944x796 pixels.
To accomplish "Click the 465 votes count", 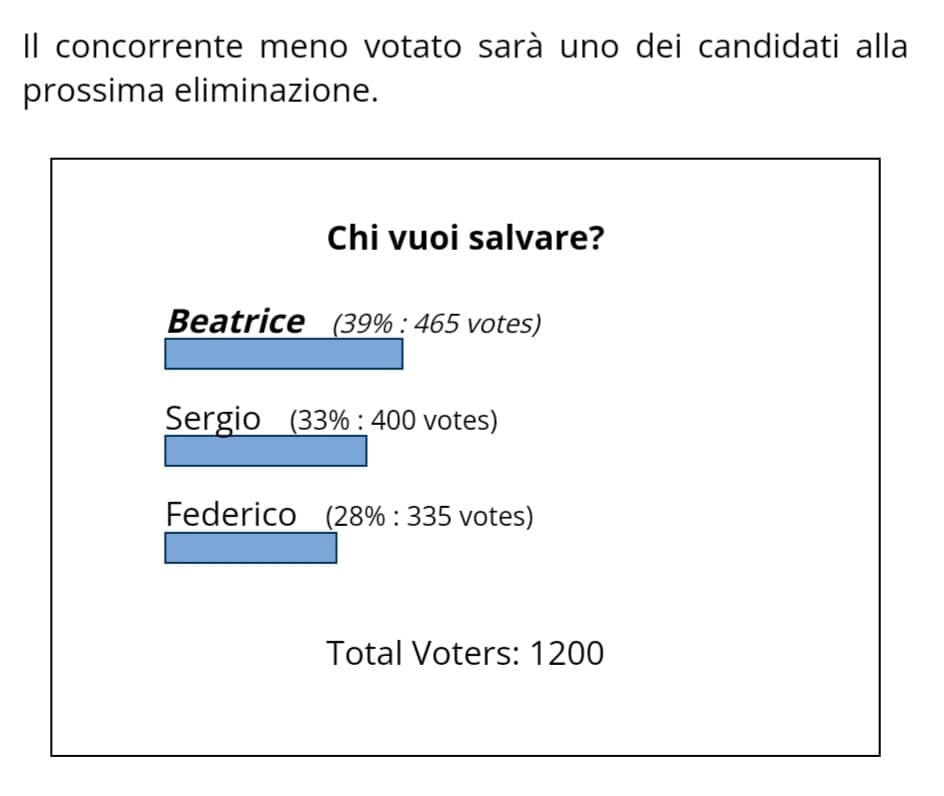I will (x=475, y=324).
